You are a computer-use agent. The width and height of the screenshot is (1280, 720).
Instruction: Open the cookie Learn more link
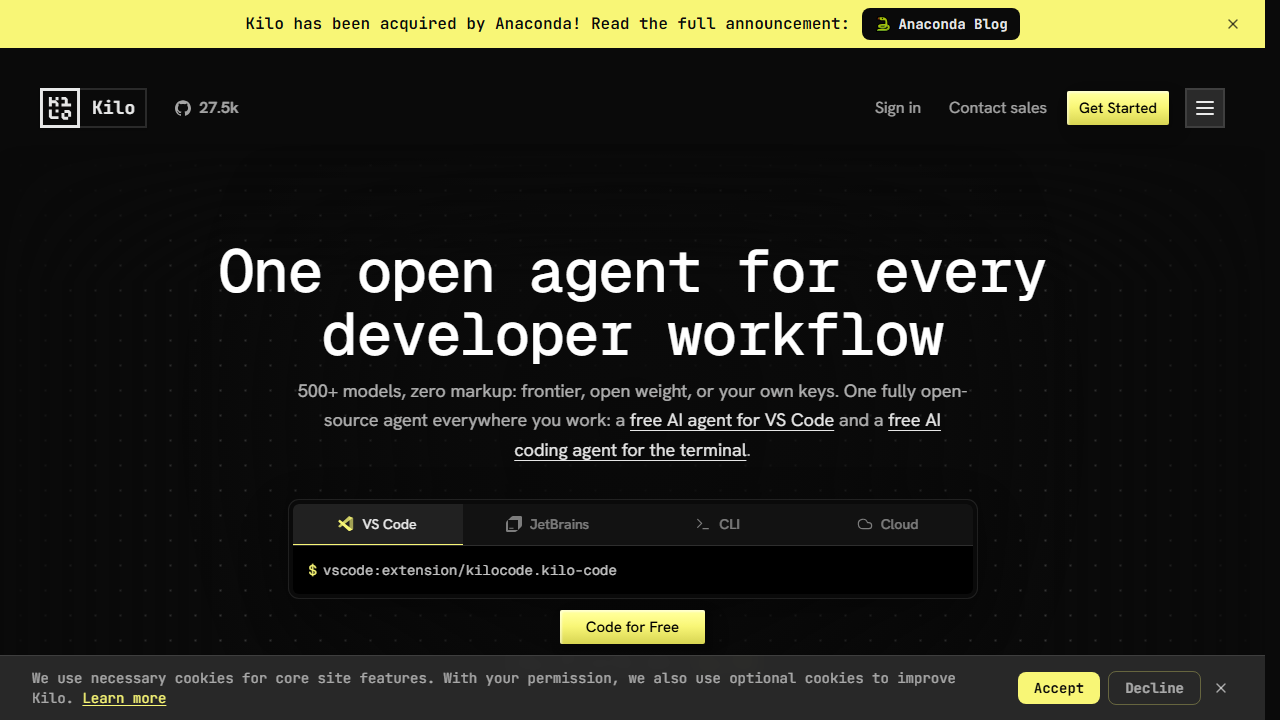[124, 698]
